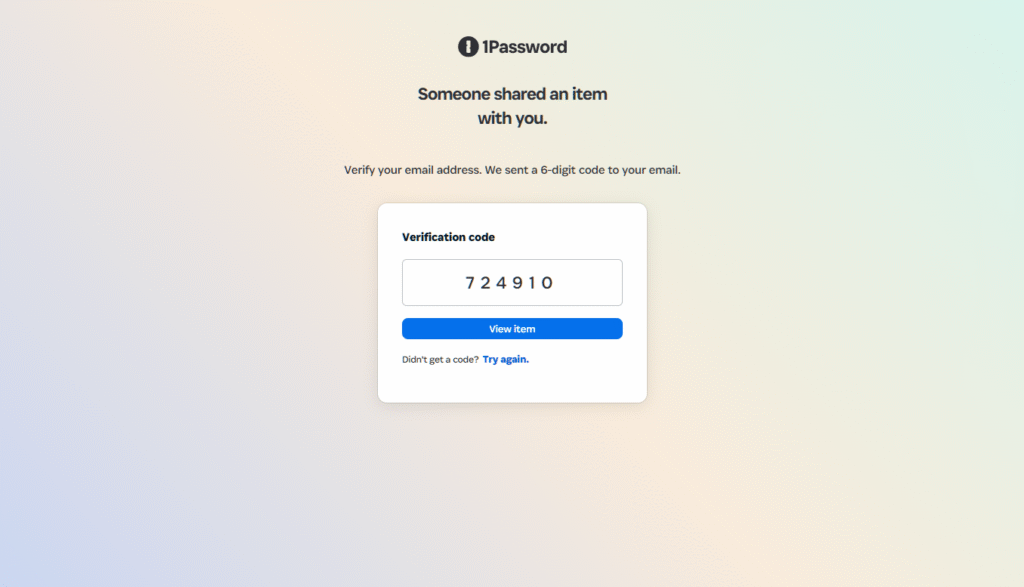
Task: Click the "Didn't get a code?" text
Action: (440, 359)
